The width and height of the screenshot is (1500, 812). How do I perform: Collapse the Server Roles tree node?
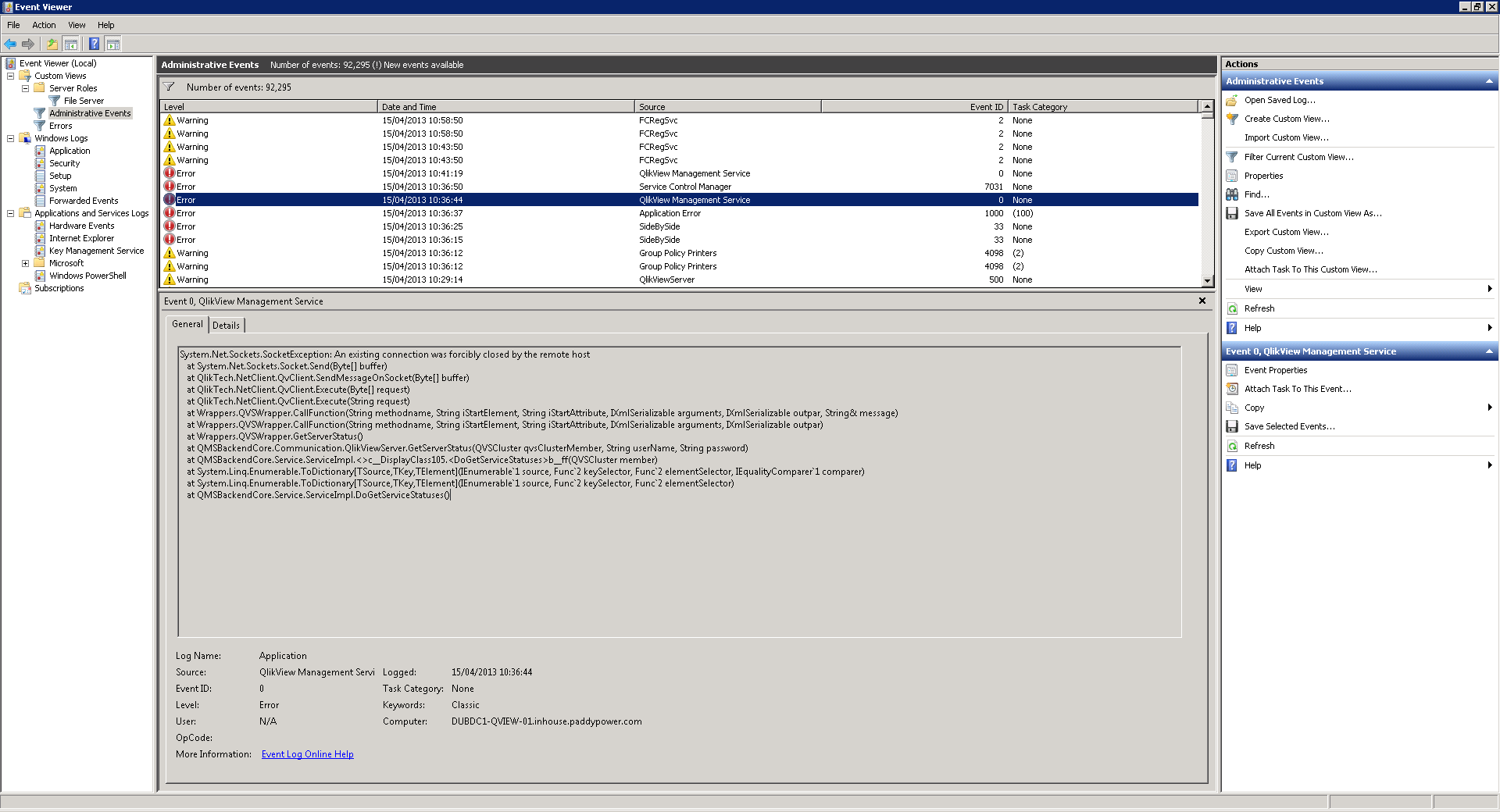coord(25,88)
